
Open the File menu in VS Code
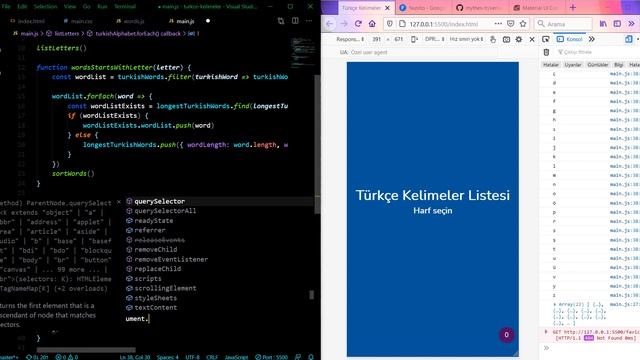[x=6, y=7]
